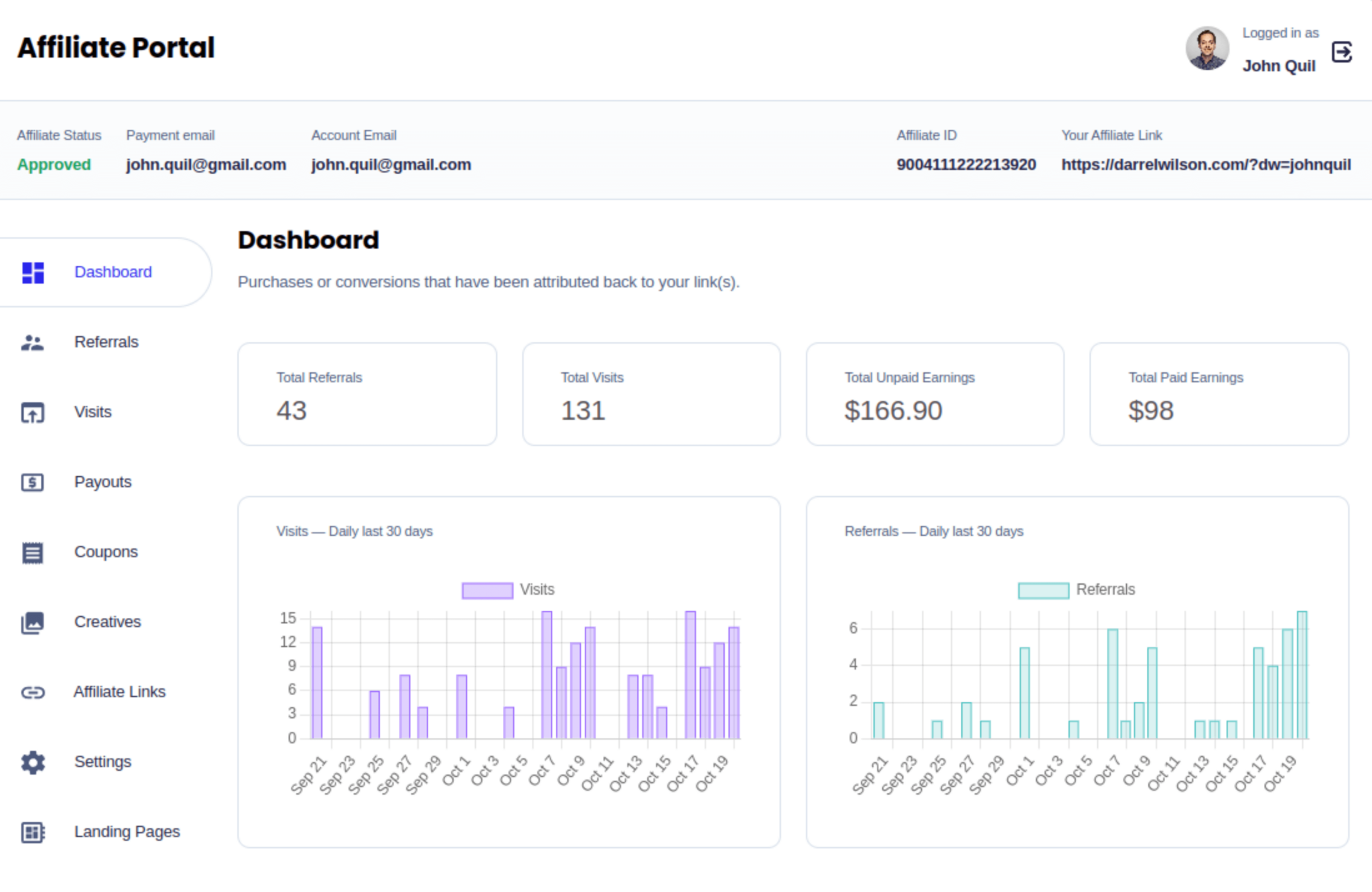
Task: Click the Settings gear icon
Action: (31, 762)
